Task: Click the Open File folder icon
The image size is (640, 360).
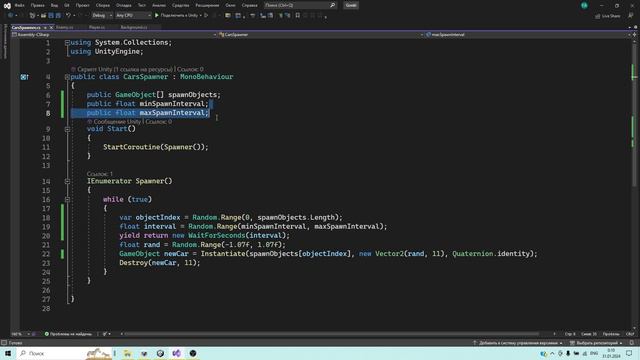Action: pos(43,15)
